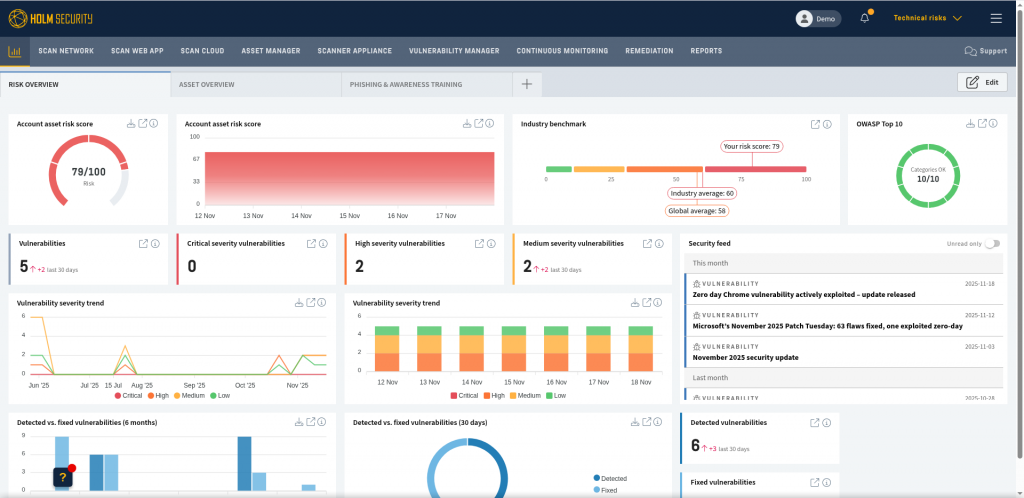The height and width of the screenshot is (498, 1024).
Task: Download the Account asset risk score area chart
Action: coord(467,123)
